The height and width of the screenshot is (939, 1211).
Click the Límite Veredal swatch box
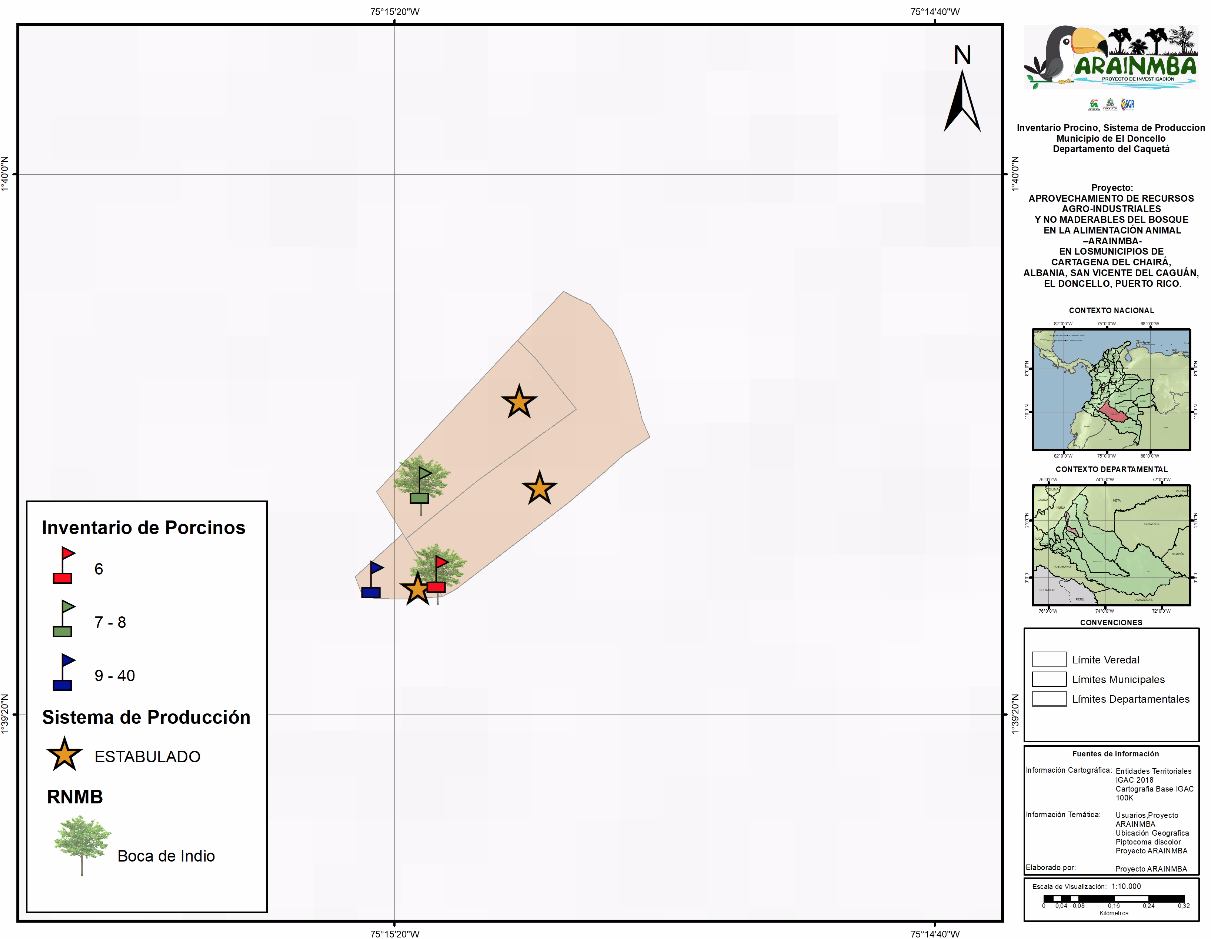coord(1049,659)
